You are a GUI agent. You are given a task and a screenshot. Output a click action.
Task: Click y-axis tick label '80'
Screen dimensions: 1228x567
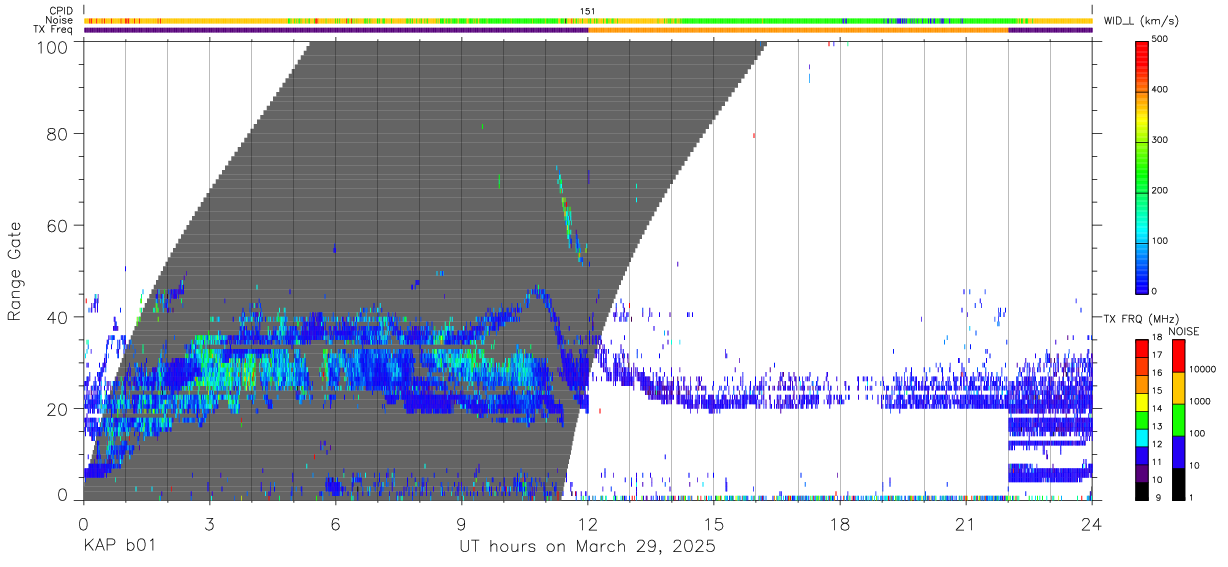[57, 134]
